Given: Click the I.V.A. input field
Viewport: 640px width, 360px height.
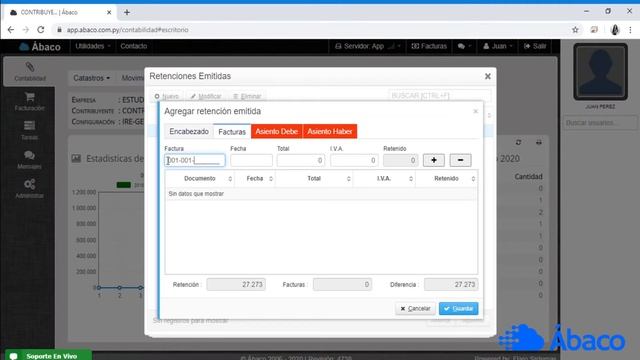Looking at the screenshot, I should (354, 160).
